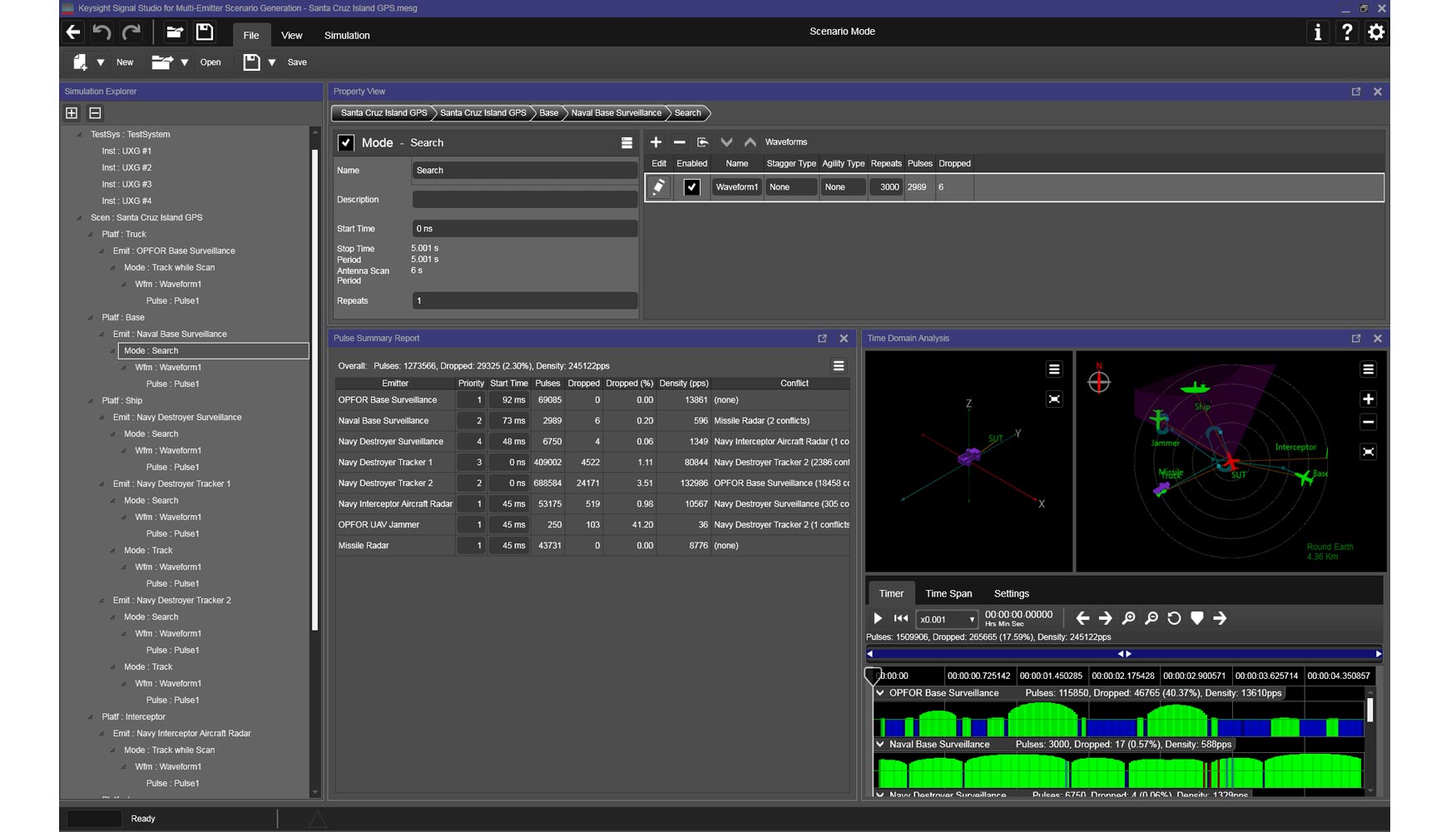The width and height of the screenshot is (1456, 832).
Task: Zoom out on the map with minus icon
Action: 1368,423
